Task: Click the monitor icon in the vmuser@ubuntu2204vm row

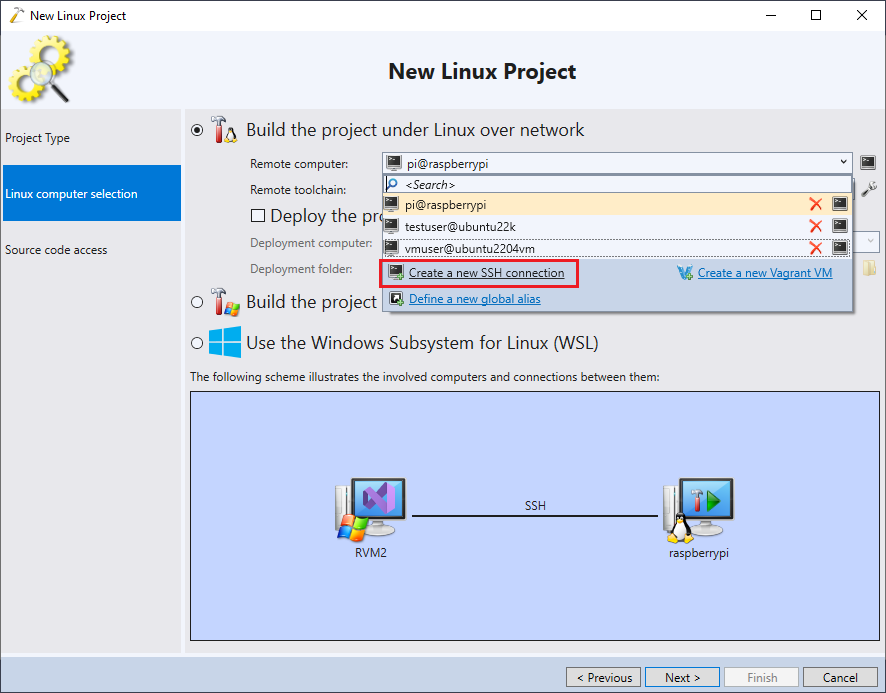Action: (x=391, y=247)
